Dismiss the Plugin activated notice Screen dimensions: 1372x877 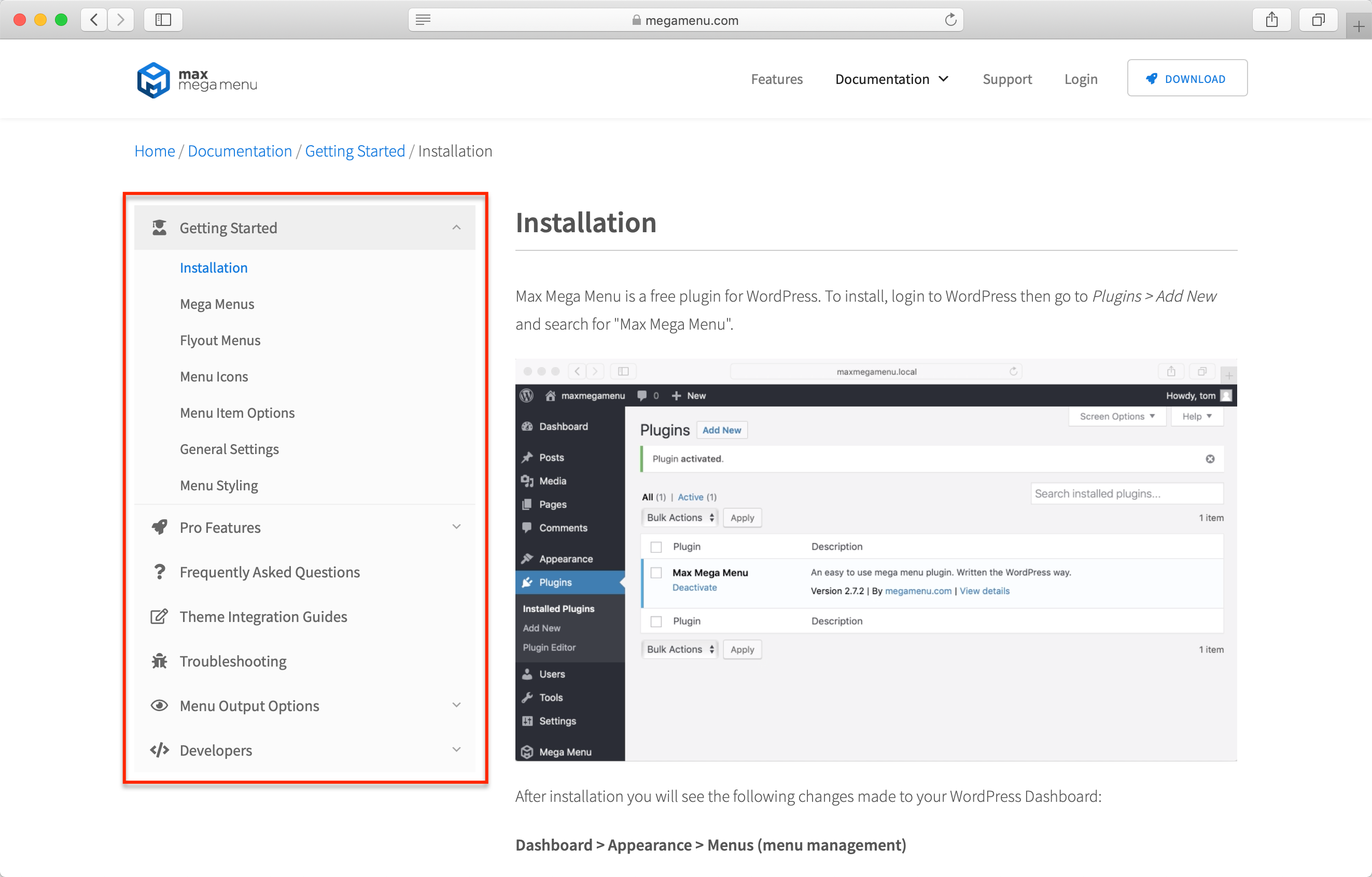[1210, 459]
